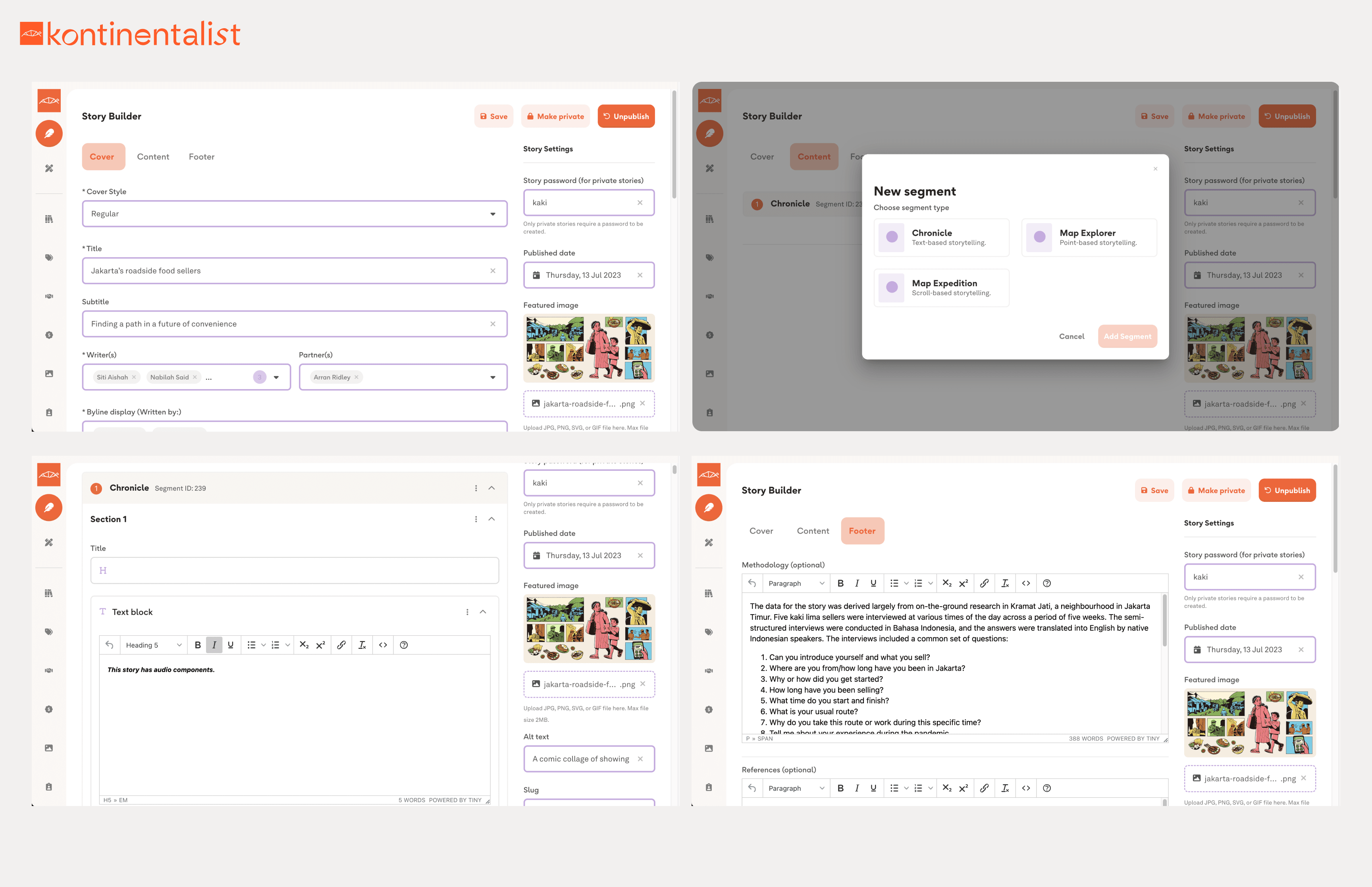Cancel the New segment dialog

tap(1071, 336)
